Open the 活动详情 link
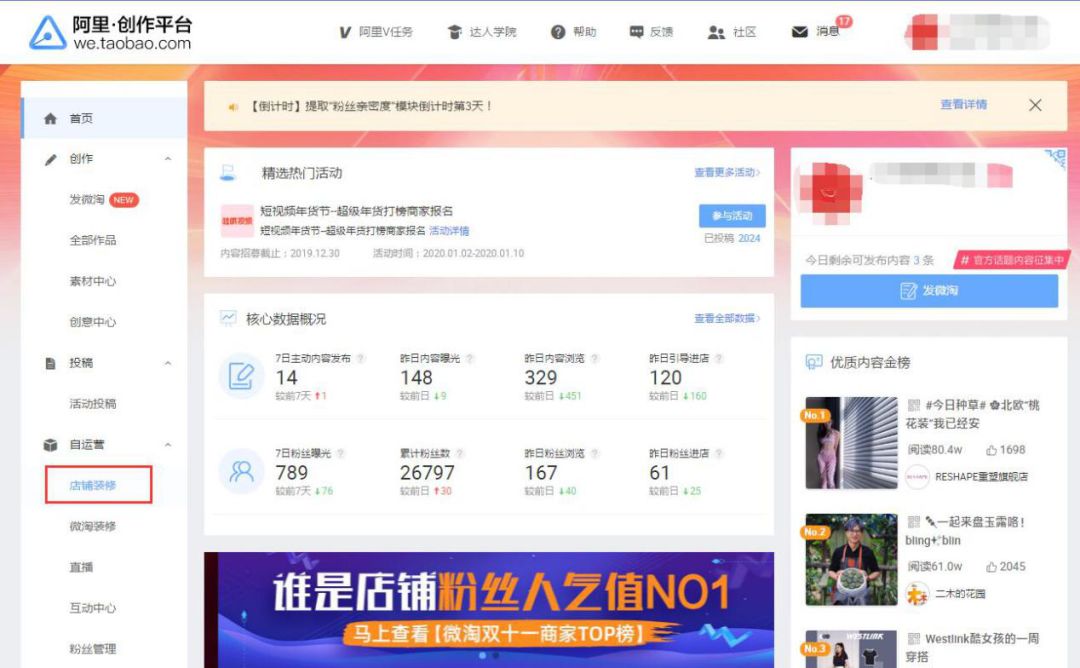The height and width of the screenshot is (668, 1080). (449, 231)
